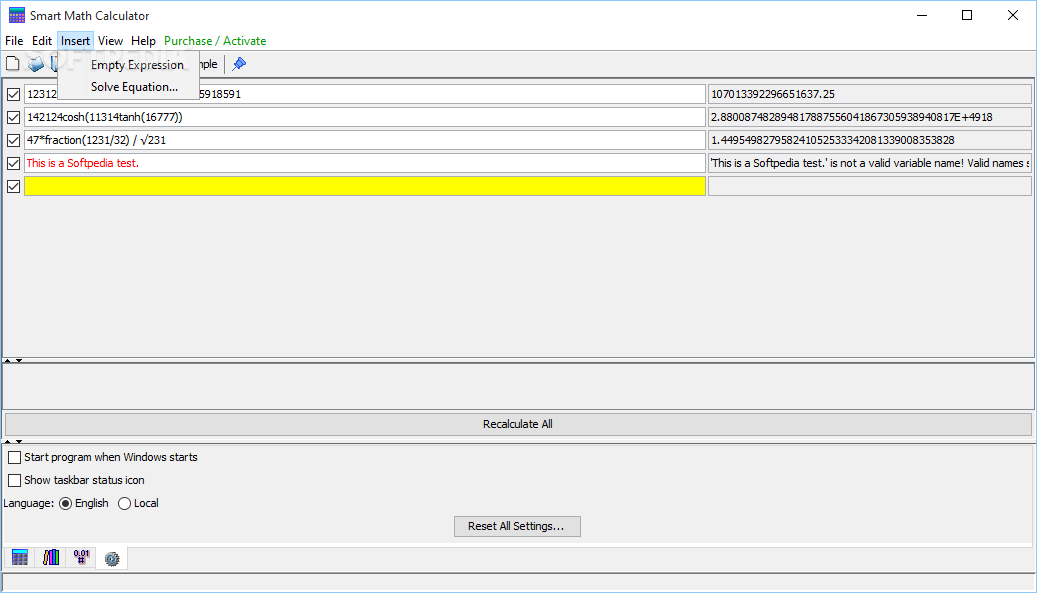Collapse the panel using arrows above the message area
The image size is (1037, 593).
(x=13, y=361)
